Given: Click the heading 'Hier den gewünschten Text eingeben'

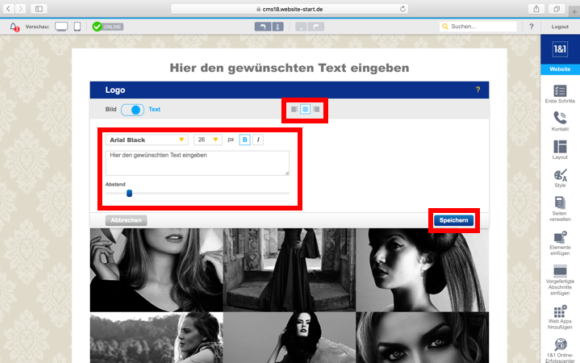Looking at the screenshot, I should (289, 68).
